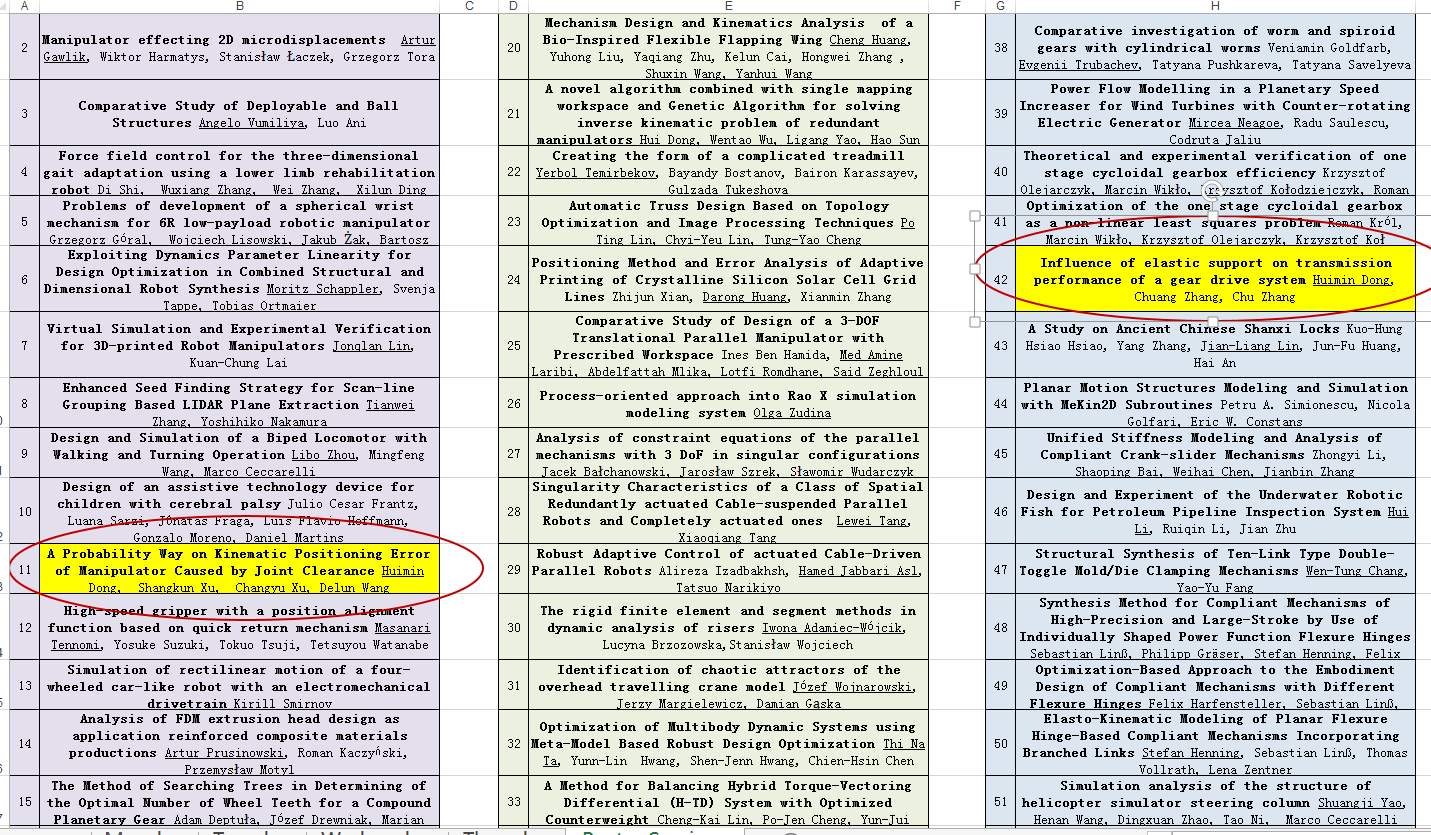Viewport: 1431px width, 835px height.
Task: Select 'Elasto-Kinematic Modeling of Planar Flexure' cell
Action: (x=1215, y=744)
